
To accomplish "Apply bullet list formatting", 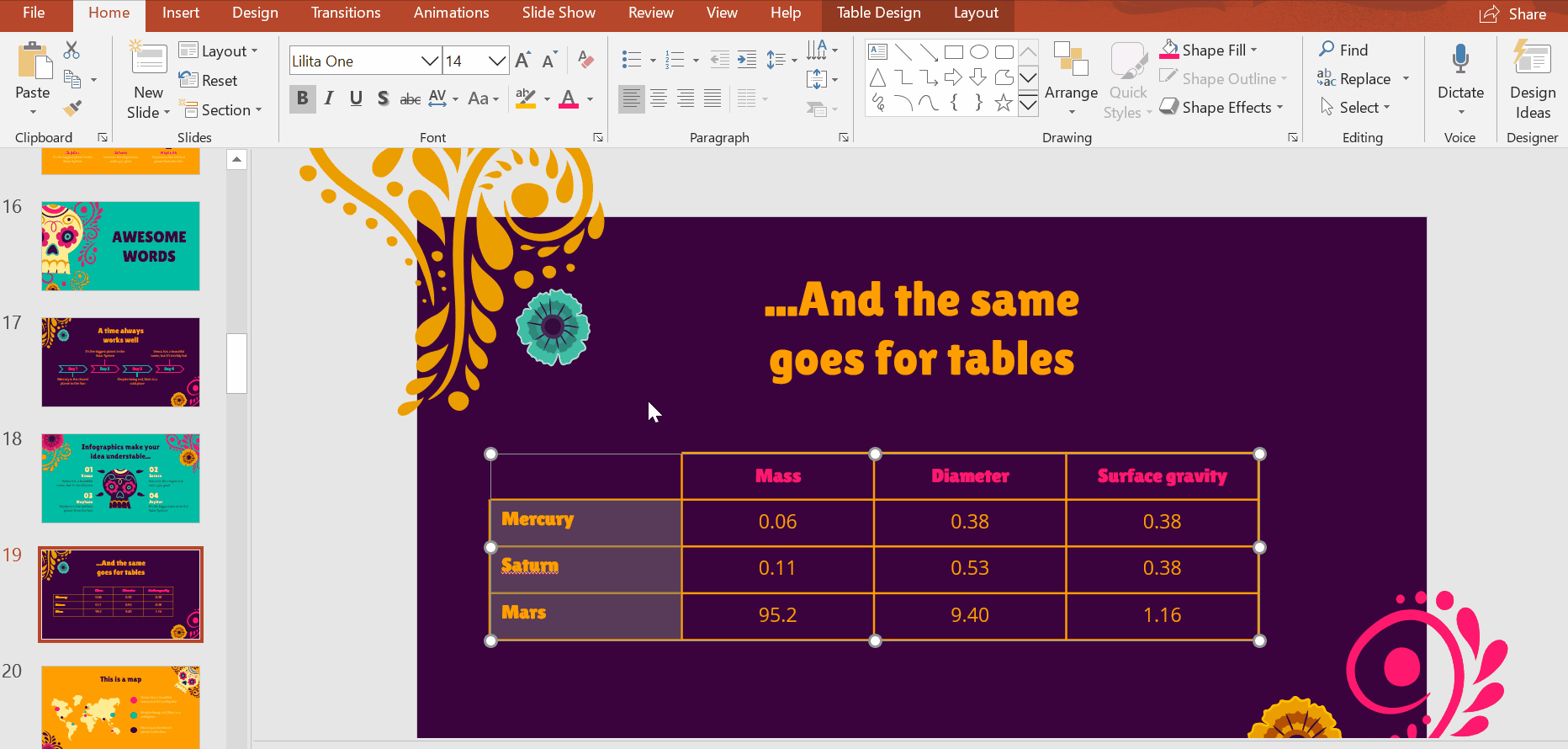I will (x=631, y=60).
